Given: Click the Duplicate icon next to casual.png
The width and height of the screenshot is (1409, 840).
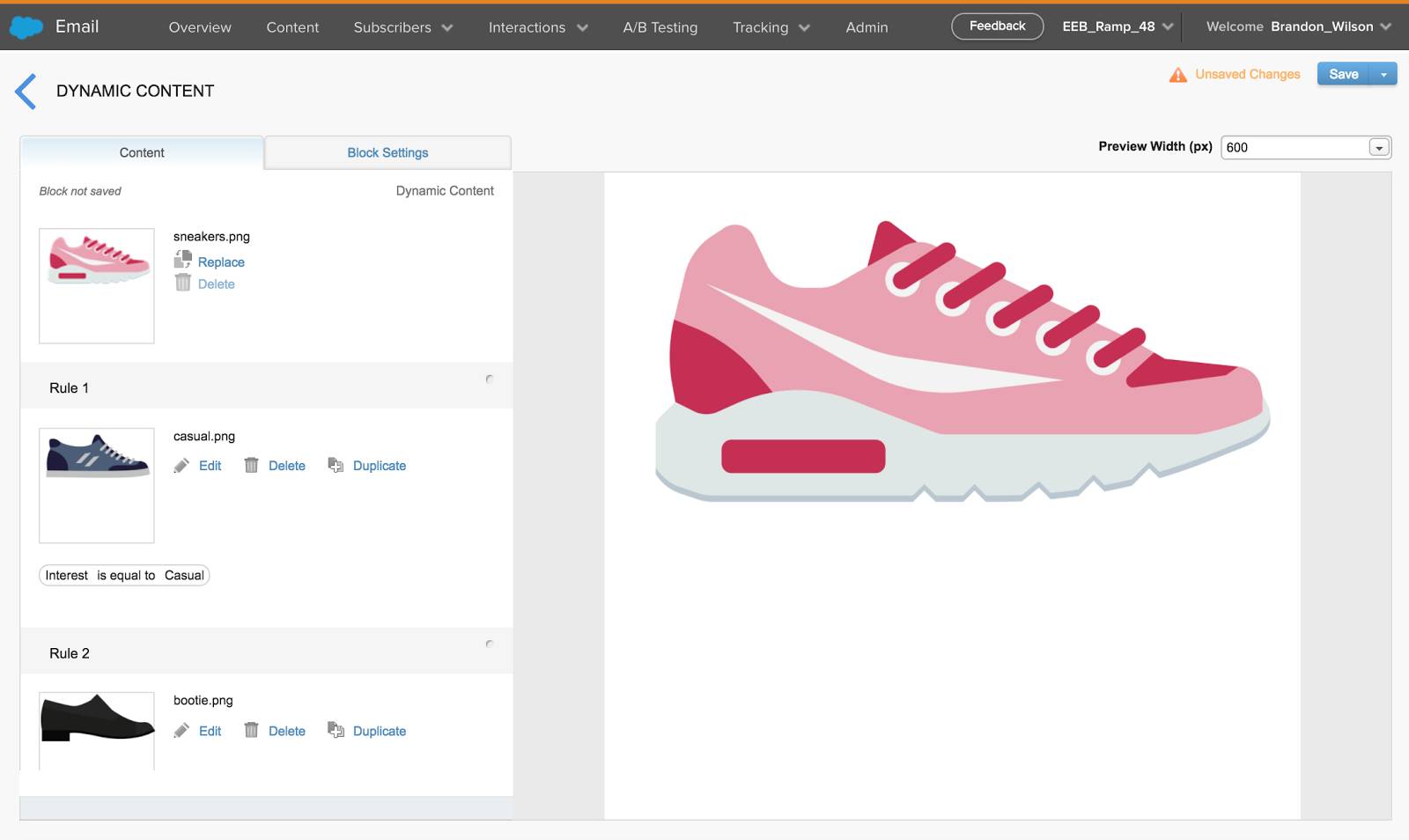Looking at the screenshot, I should [x=335, y=465].
